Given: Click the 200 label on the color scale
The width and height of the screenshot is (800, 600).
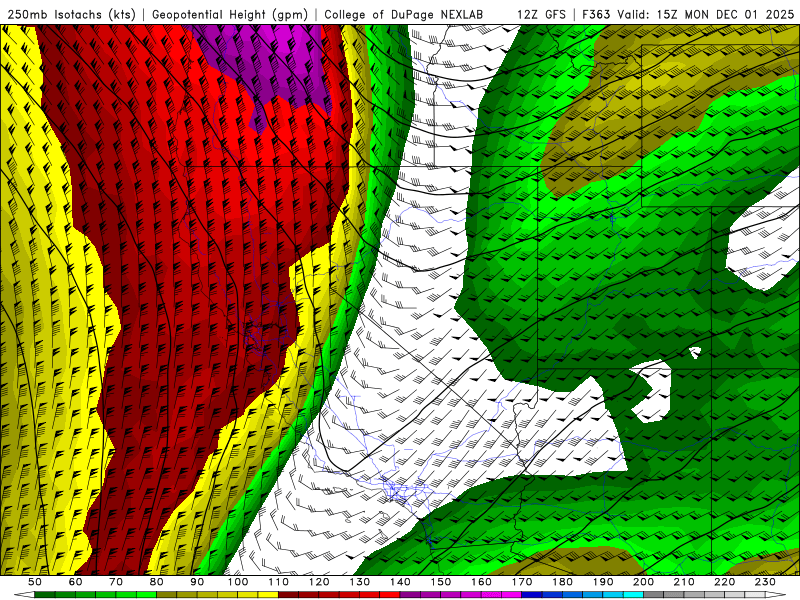Looking at the screenshot, I should pyautogui.click(x=643, y=582).
